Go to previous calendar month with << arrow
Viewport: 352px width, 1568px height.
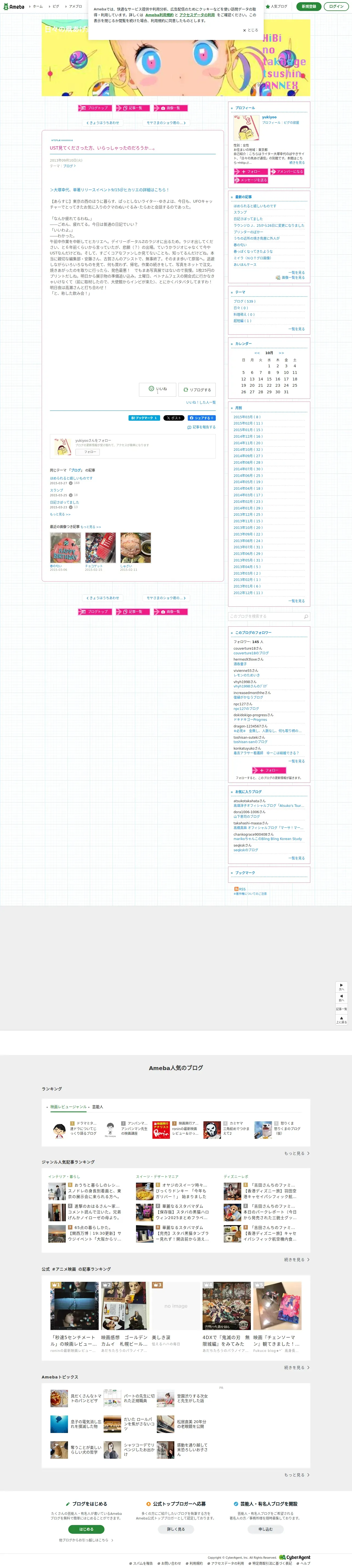(x=257, y=353)
